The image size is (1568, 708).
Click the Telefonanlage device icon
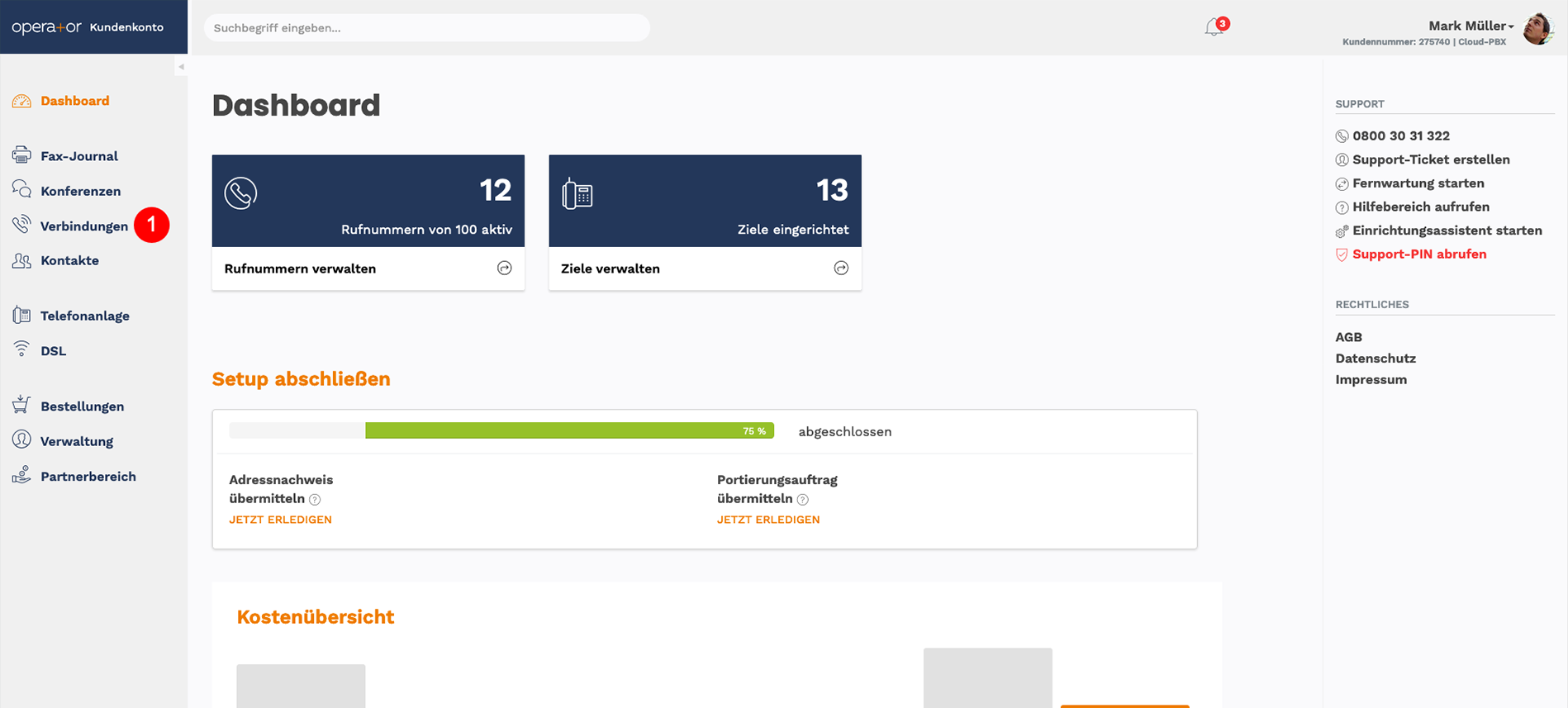tap(21, 315)
